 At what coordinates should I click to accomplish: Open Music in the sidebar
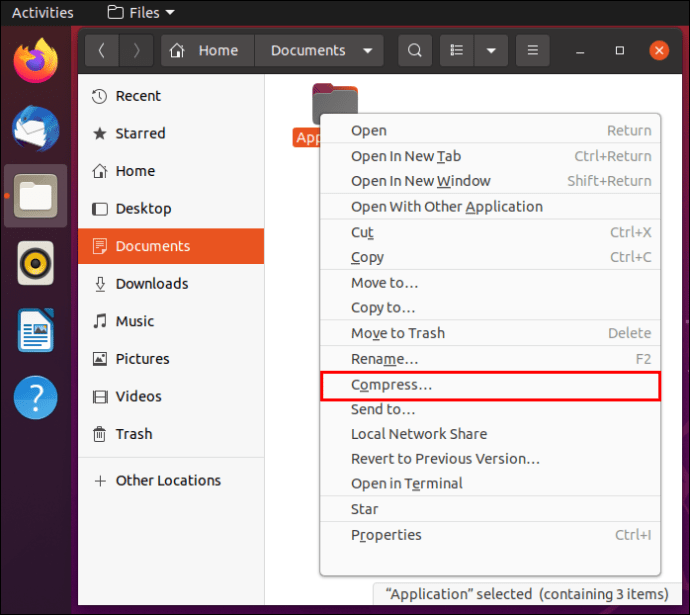tap(171, 321)
